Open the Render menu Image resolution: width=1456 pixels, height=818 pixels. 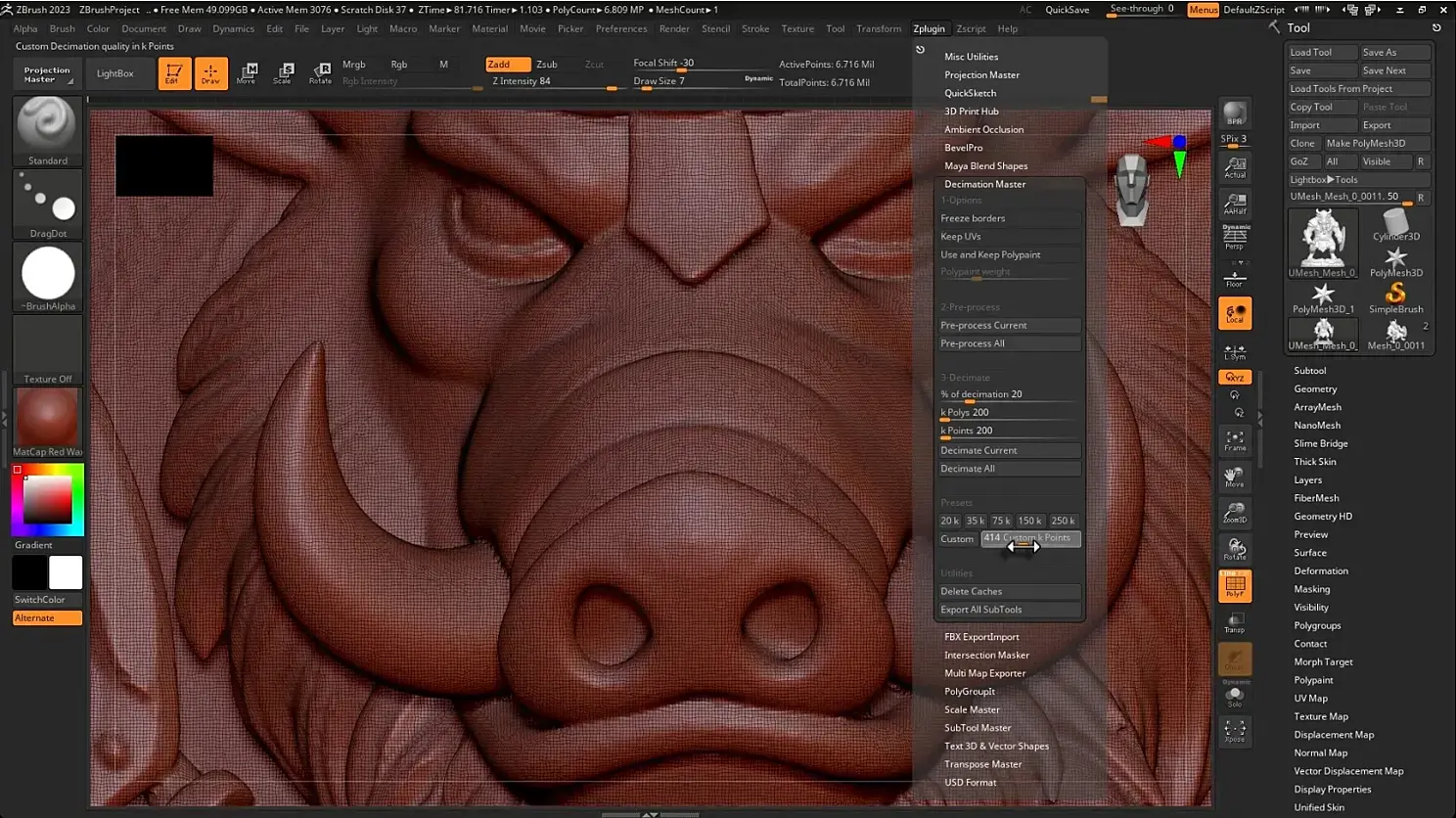(674, 28)
